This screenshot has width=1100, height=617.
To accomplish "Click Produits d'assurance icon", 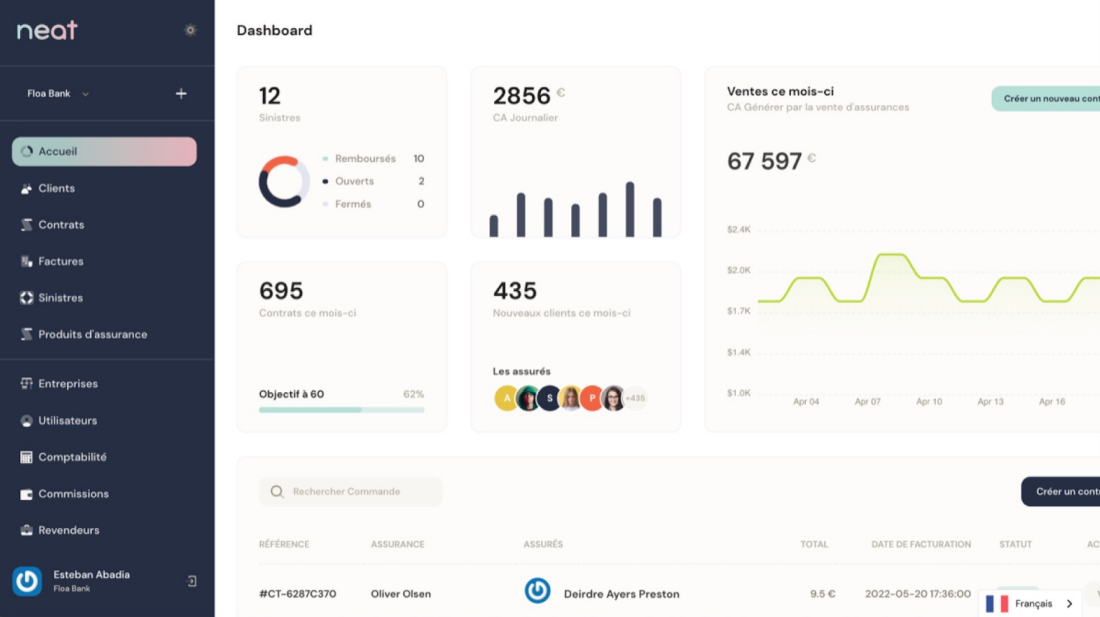I will (x=27, y=334).
